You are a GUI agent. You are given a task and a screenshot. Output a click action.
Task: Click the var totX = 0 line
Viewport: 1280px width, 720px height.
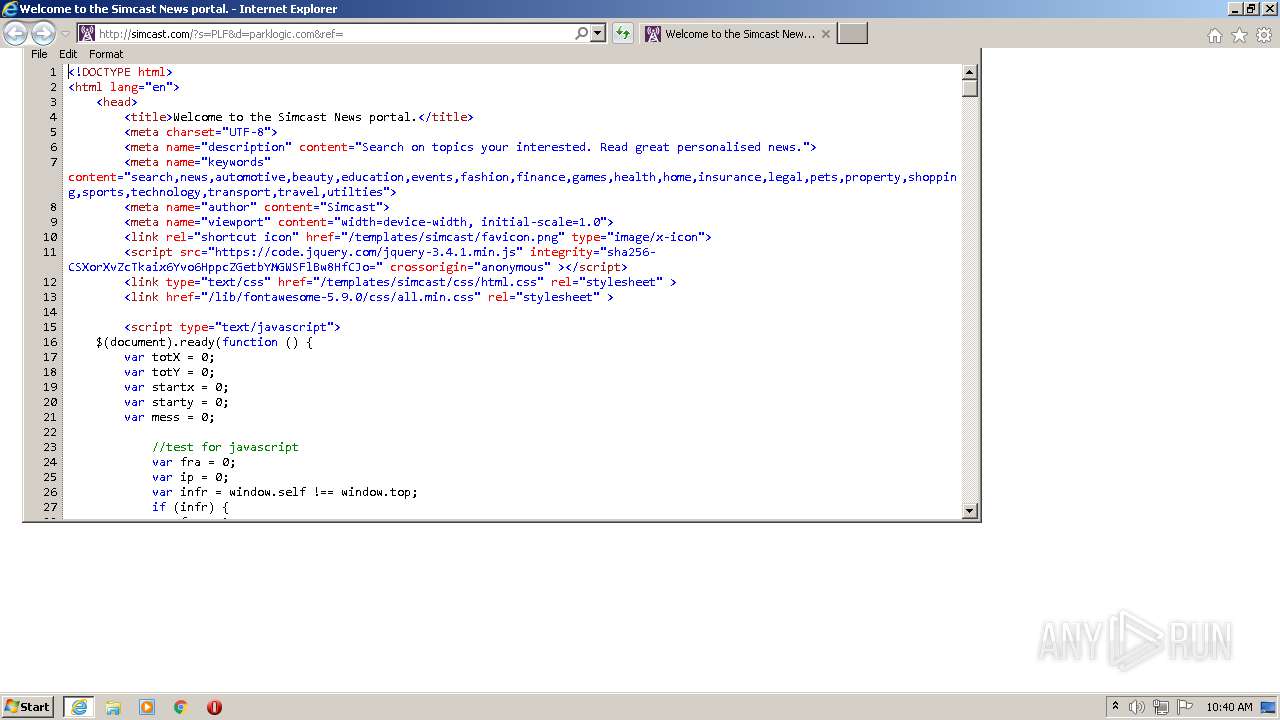pyautogui.click(x=169, y=357)
